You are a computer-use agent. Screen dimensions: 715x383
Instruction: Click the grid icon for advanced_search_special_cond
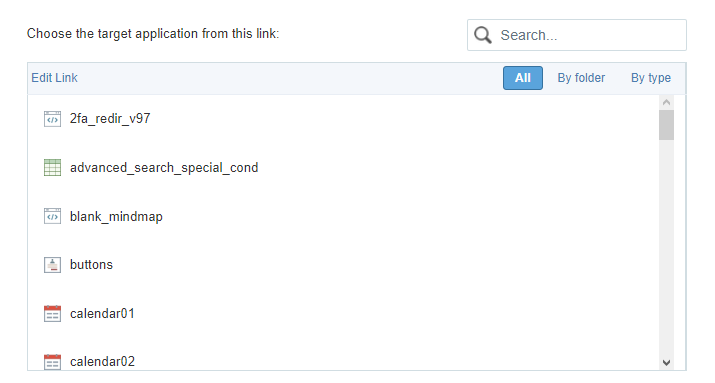[52, 167]
